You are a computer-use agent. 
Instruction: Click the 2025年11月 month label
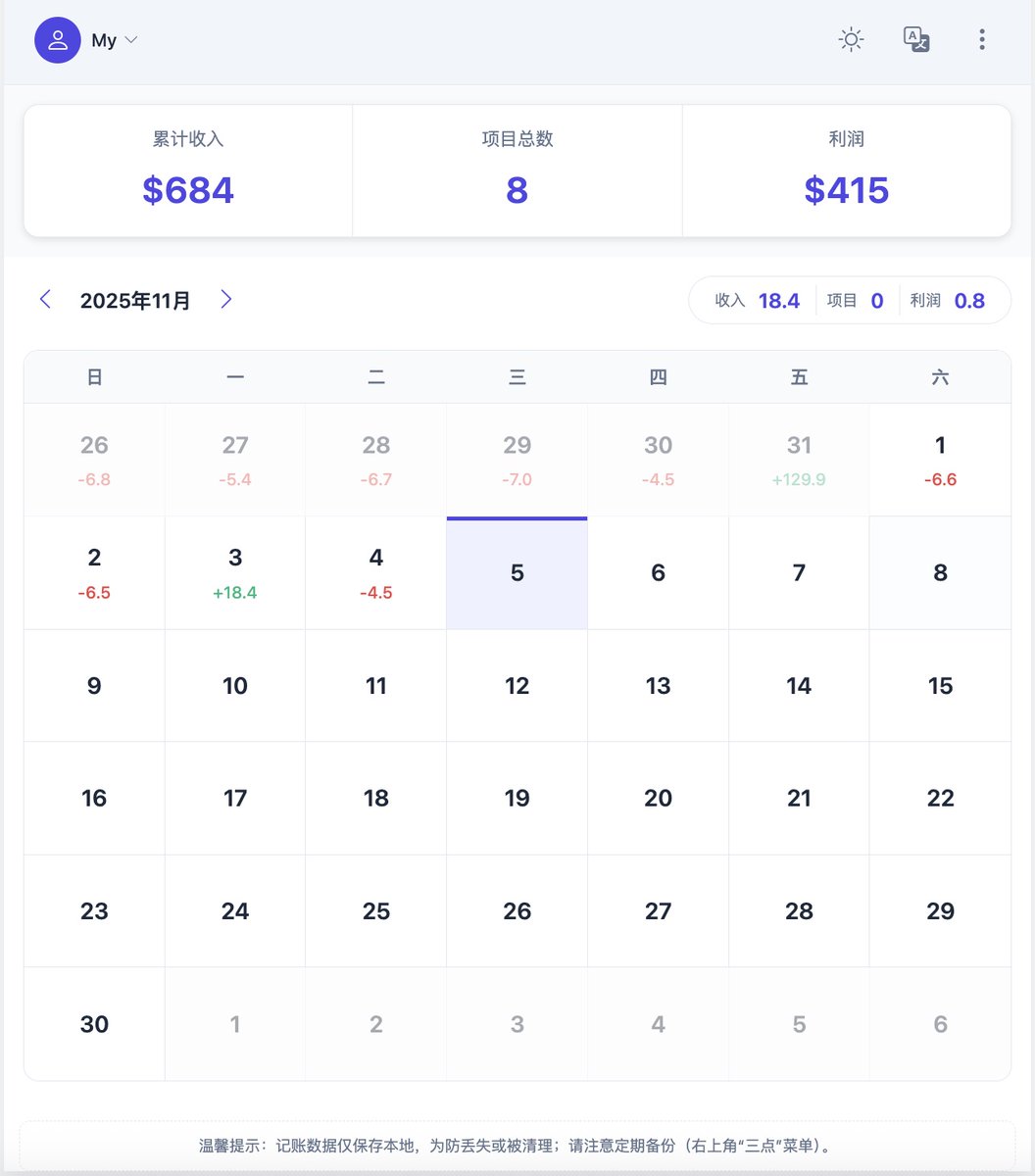[x=135, y=301]
